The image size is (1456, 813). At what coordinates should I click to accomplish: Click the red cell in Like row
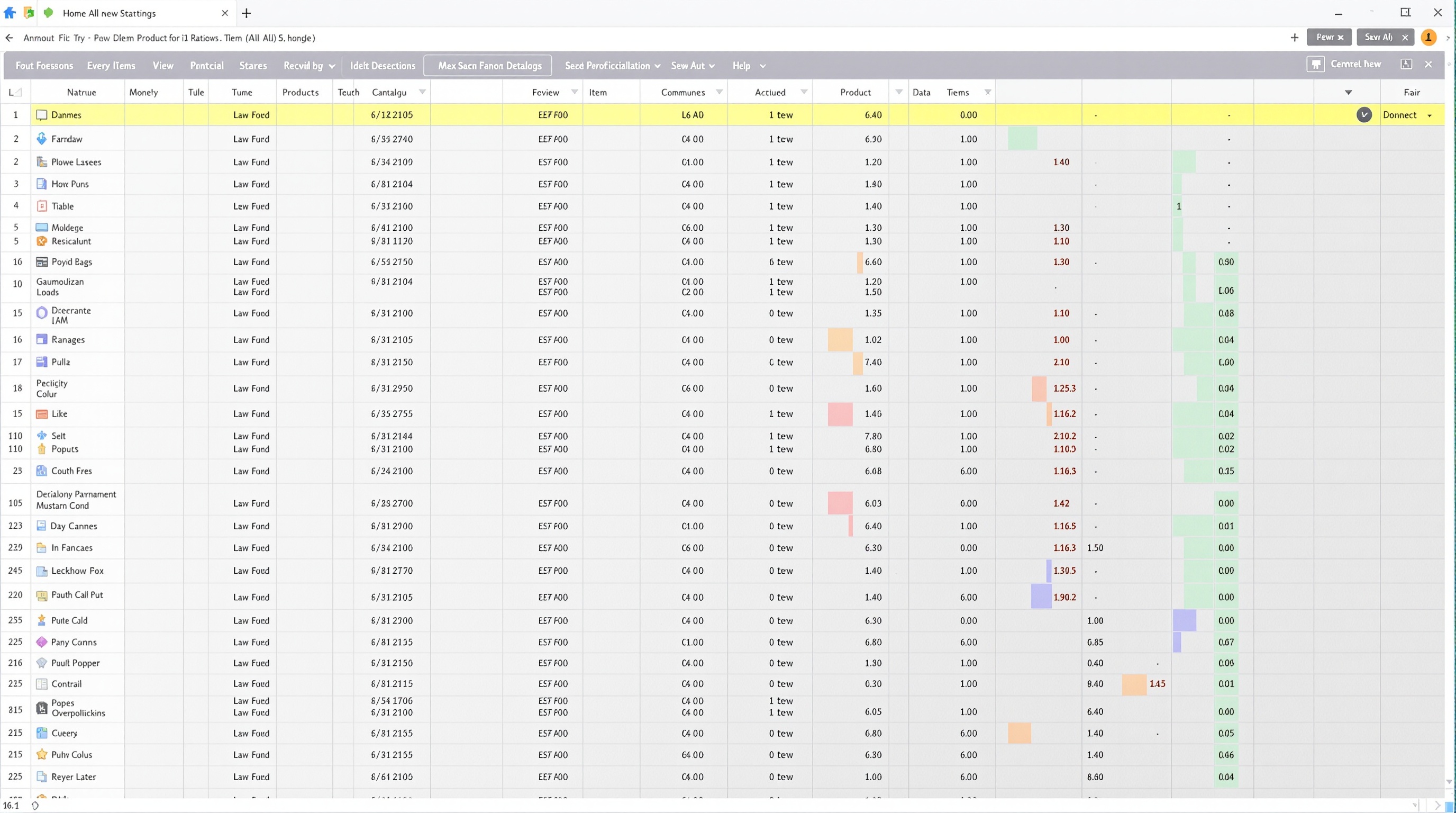point(840,414)
